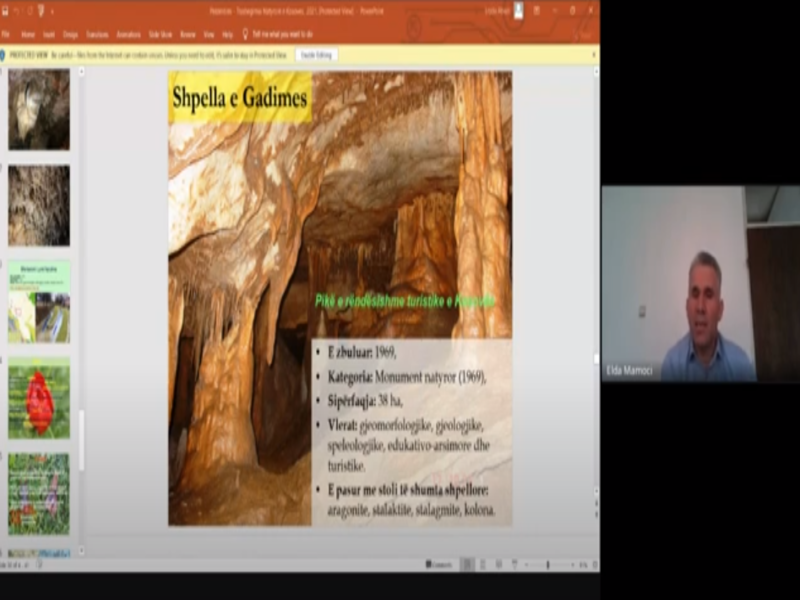Switch to Normal view in status bar

pyautogui.click(x=467, y=565)
